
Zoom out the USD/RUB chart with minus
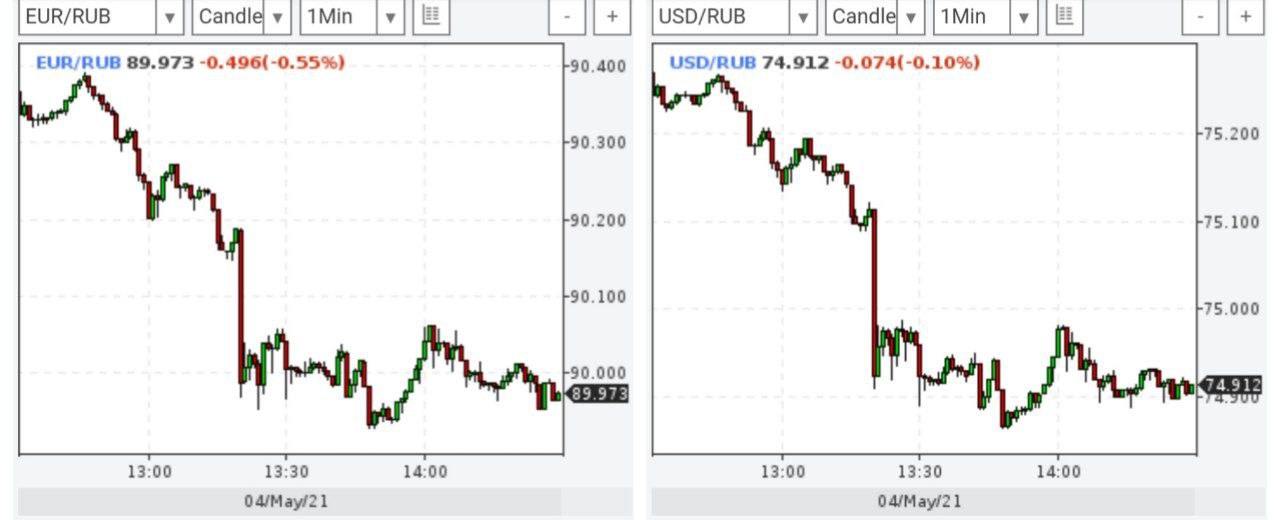[1200, 17]
